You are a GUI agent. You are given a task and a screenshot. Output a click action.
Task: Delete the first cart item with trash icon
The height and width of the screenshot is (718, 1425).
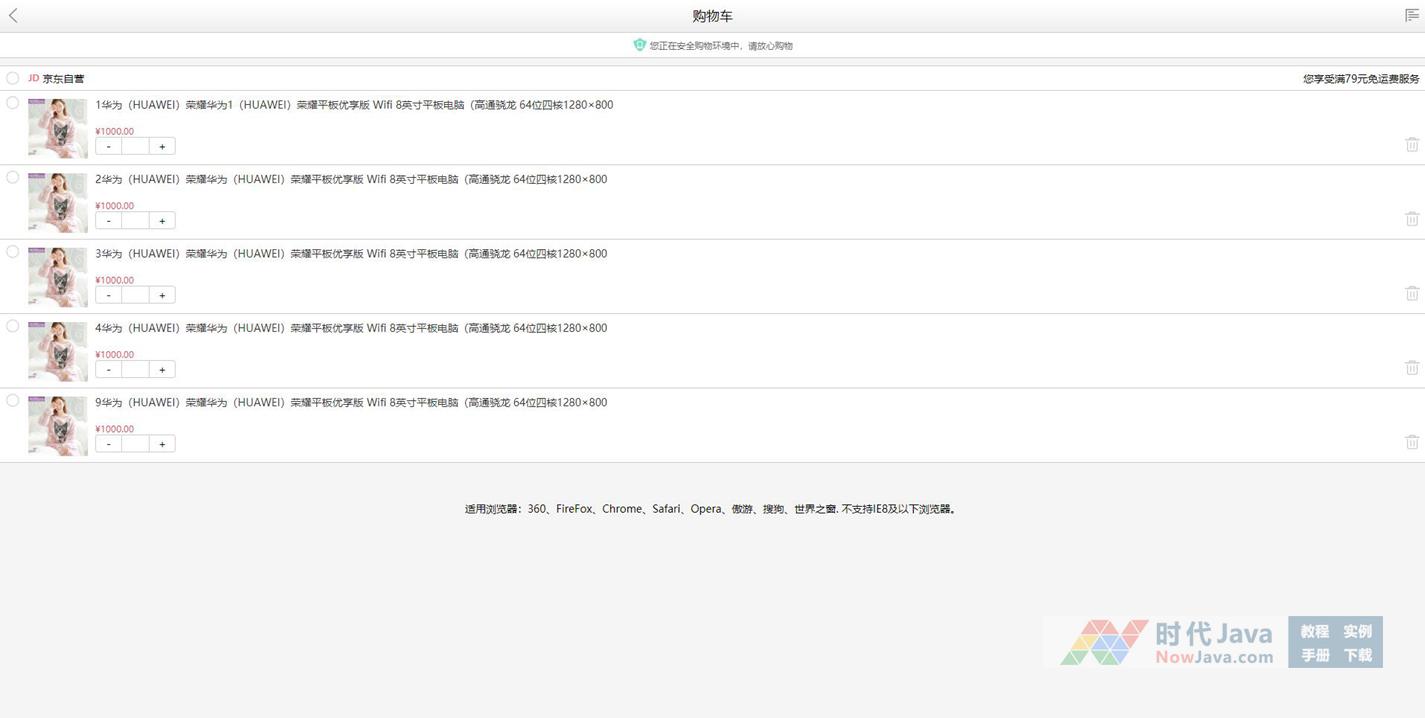pyautogui.click(x=1412, y=144)
